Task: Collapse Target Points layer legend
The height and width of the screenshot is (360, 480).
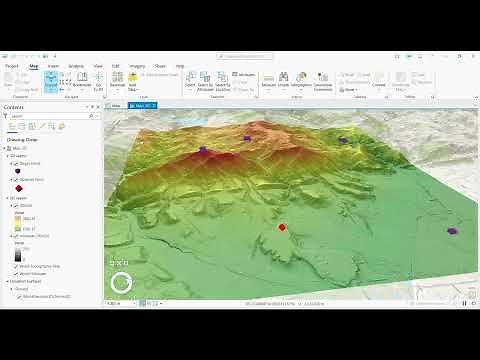Action: (11, 164)
